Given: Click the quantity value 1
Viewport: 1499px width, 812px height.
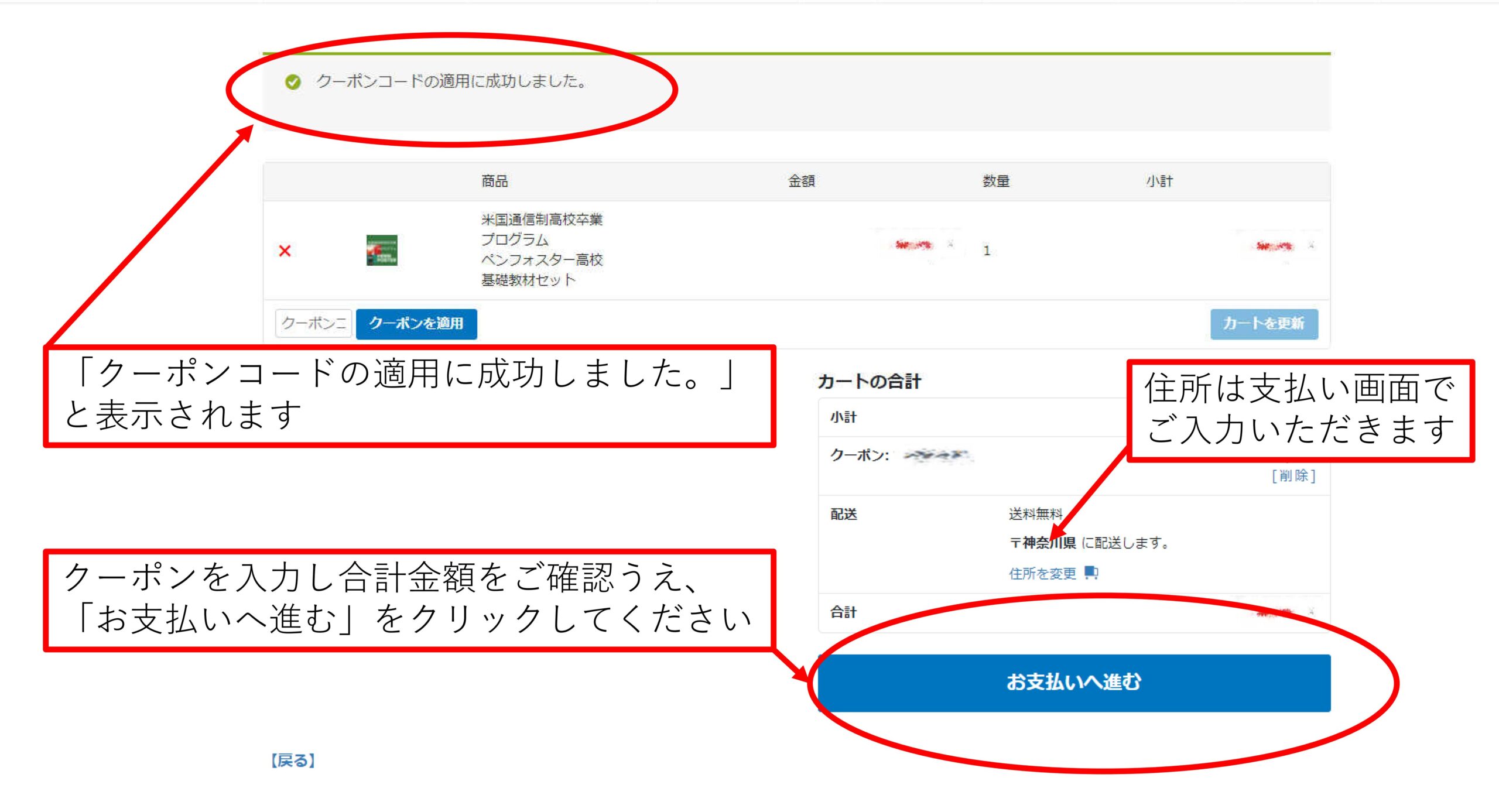Looking at the screenshot, I should pyautogui.click(x=987, y=251).
